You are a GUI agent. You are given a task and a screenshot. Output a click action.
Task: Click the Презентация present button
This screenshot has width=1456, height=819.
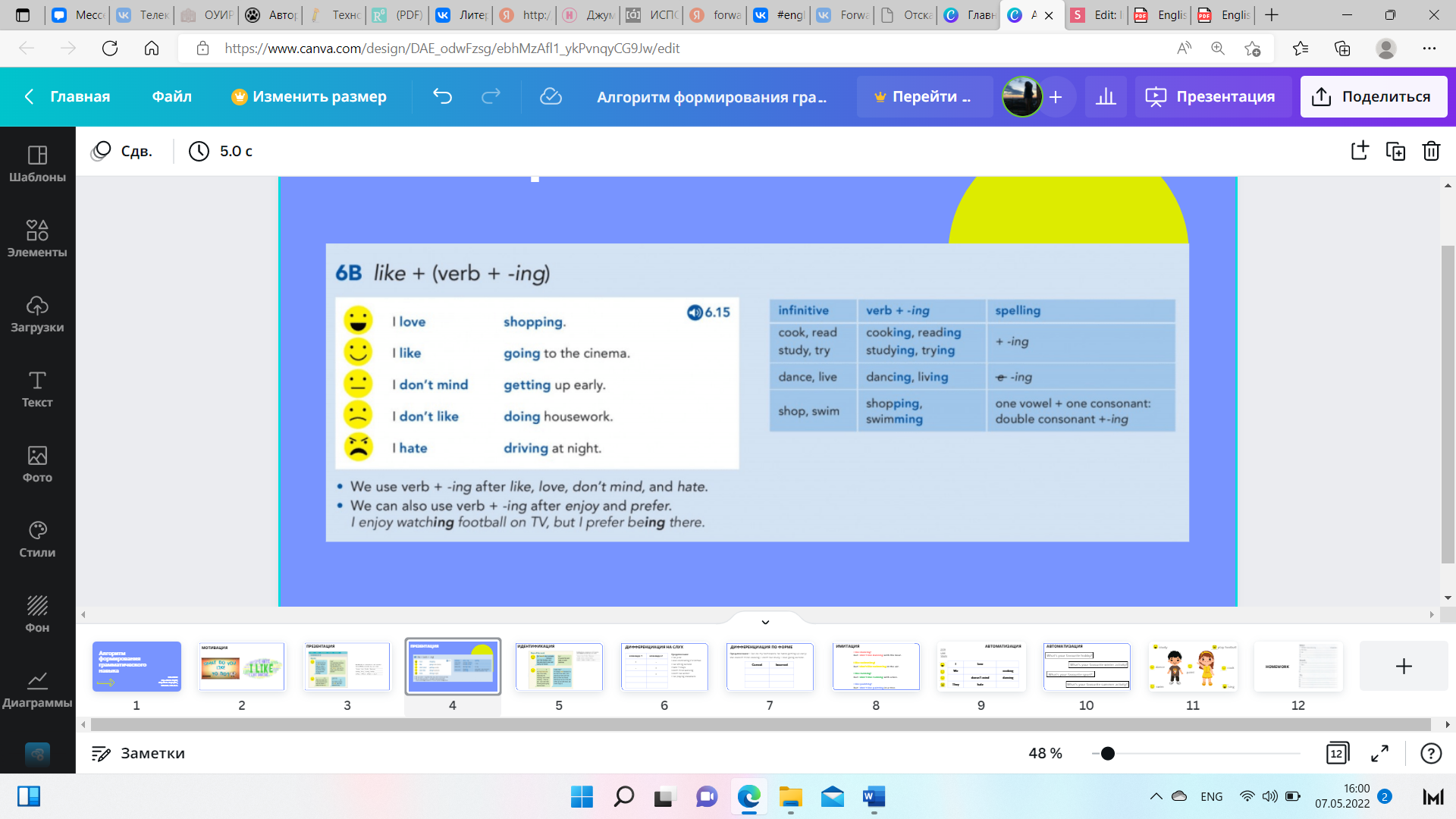tap(1213, 96)
